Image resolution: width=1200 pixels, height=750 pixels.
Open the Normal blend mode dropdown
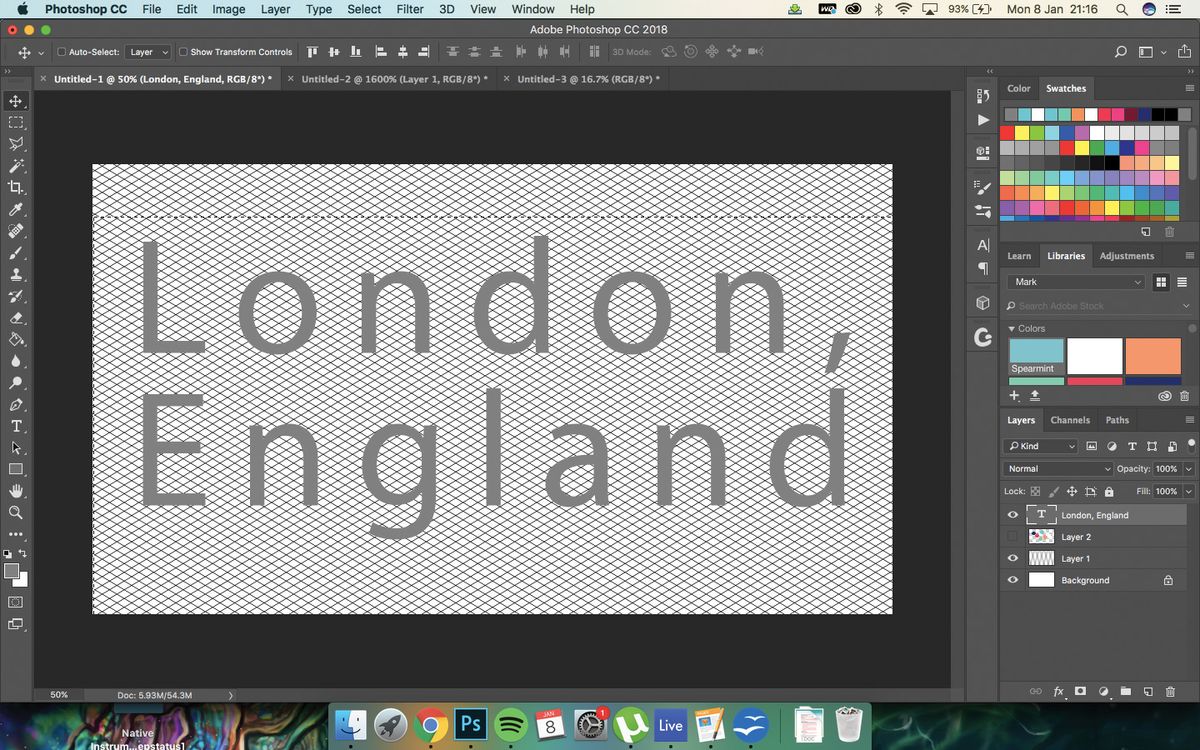(1057, 468)
